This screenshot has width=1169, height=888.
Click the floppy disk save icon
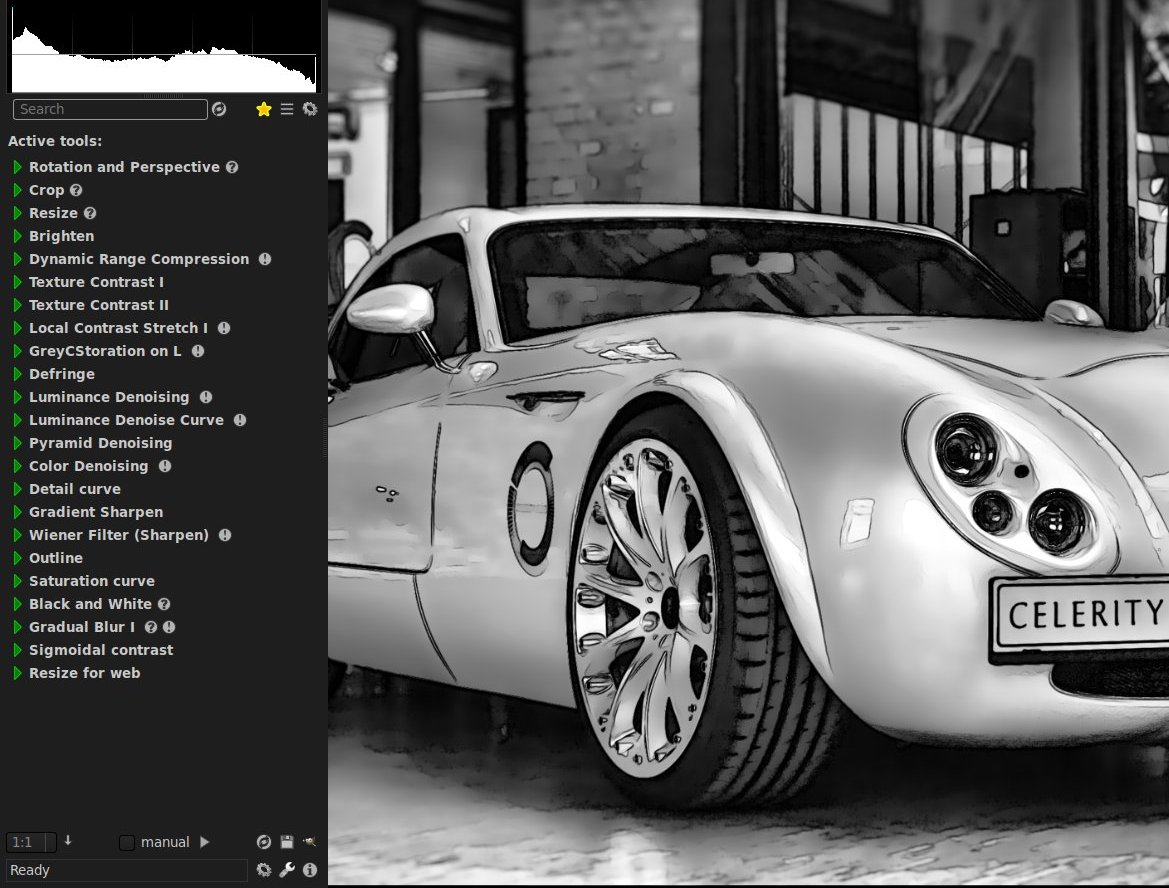(x=286, y=842)
